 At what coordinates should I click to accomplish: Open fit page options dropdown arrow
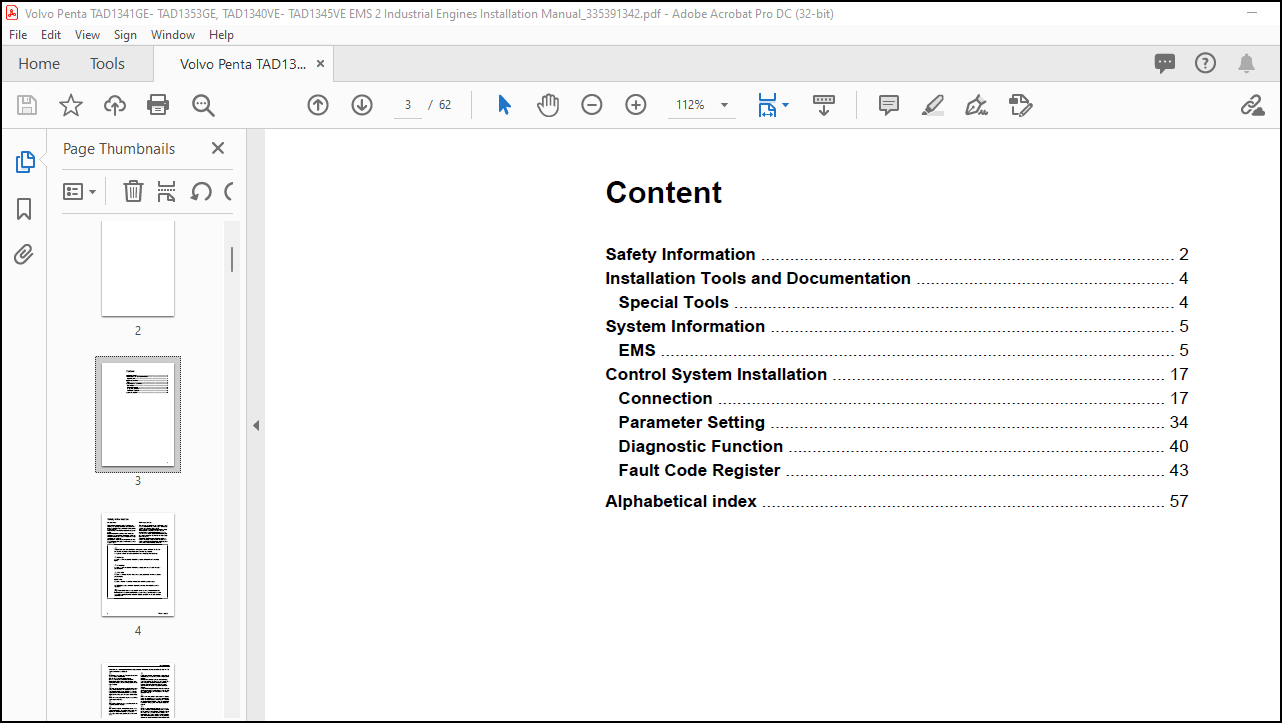tap(786, 105)
